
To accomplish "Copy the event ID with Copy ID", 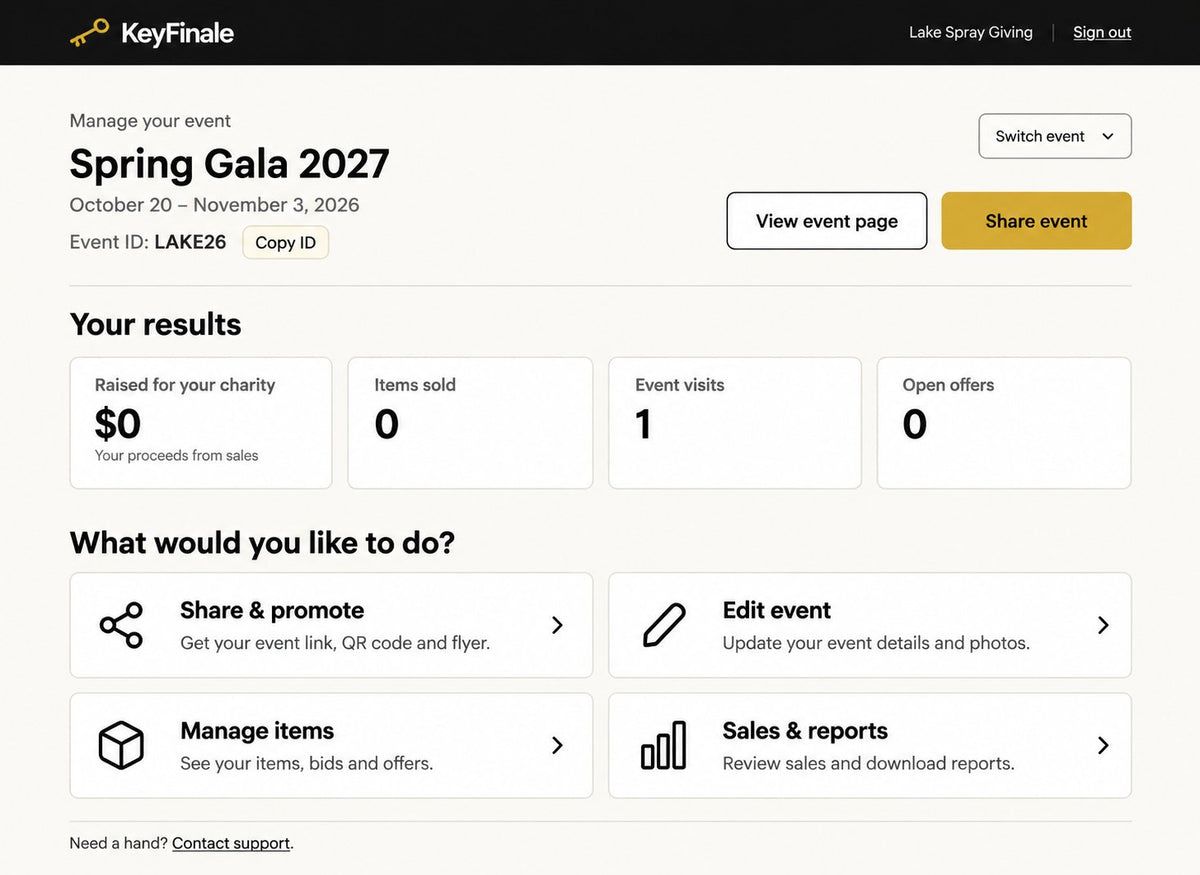I will tap(285, 242).
